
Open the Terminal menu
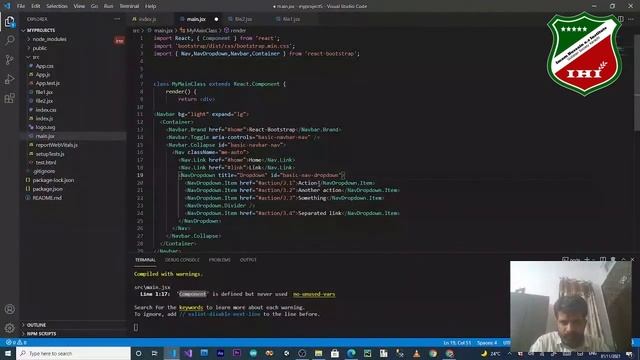[129, 6]
